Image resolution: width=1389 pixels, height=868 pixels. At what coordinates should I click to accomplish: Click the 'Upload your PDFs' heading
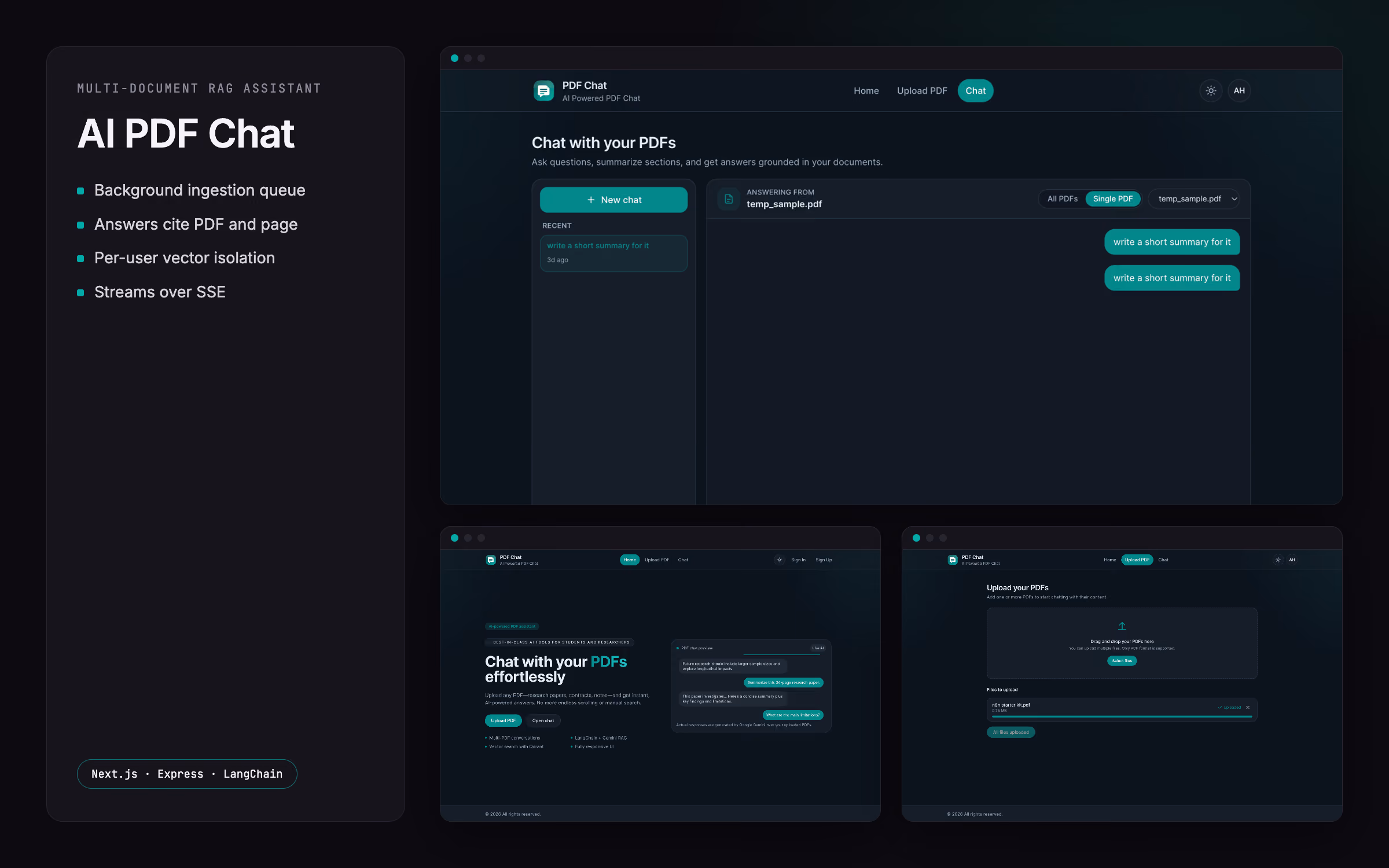click(1017, 587)
